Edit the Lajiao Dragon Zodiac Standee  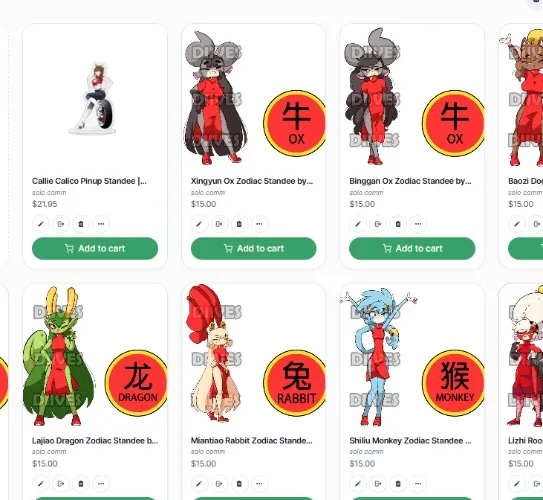pyautogui.click(x=41, y=483)
